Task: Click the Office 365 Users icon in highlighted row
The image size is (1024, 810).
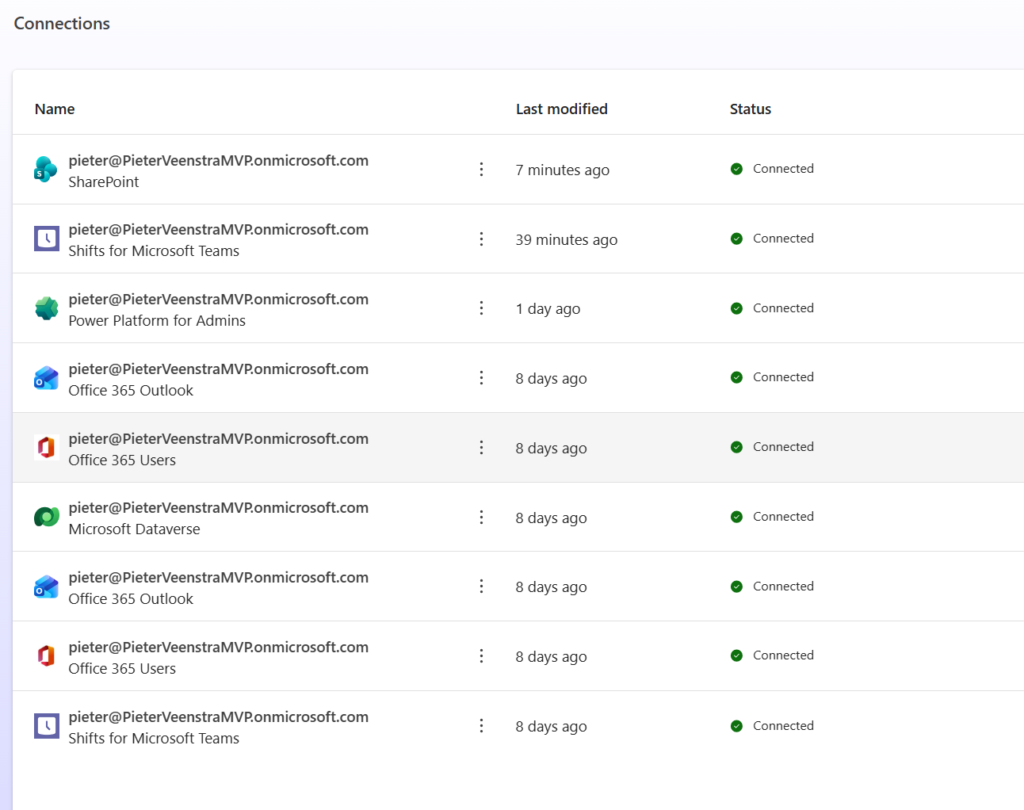Action: tap(46, 447)
